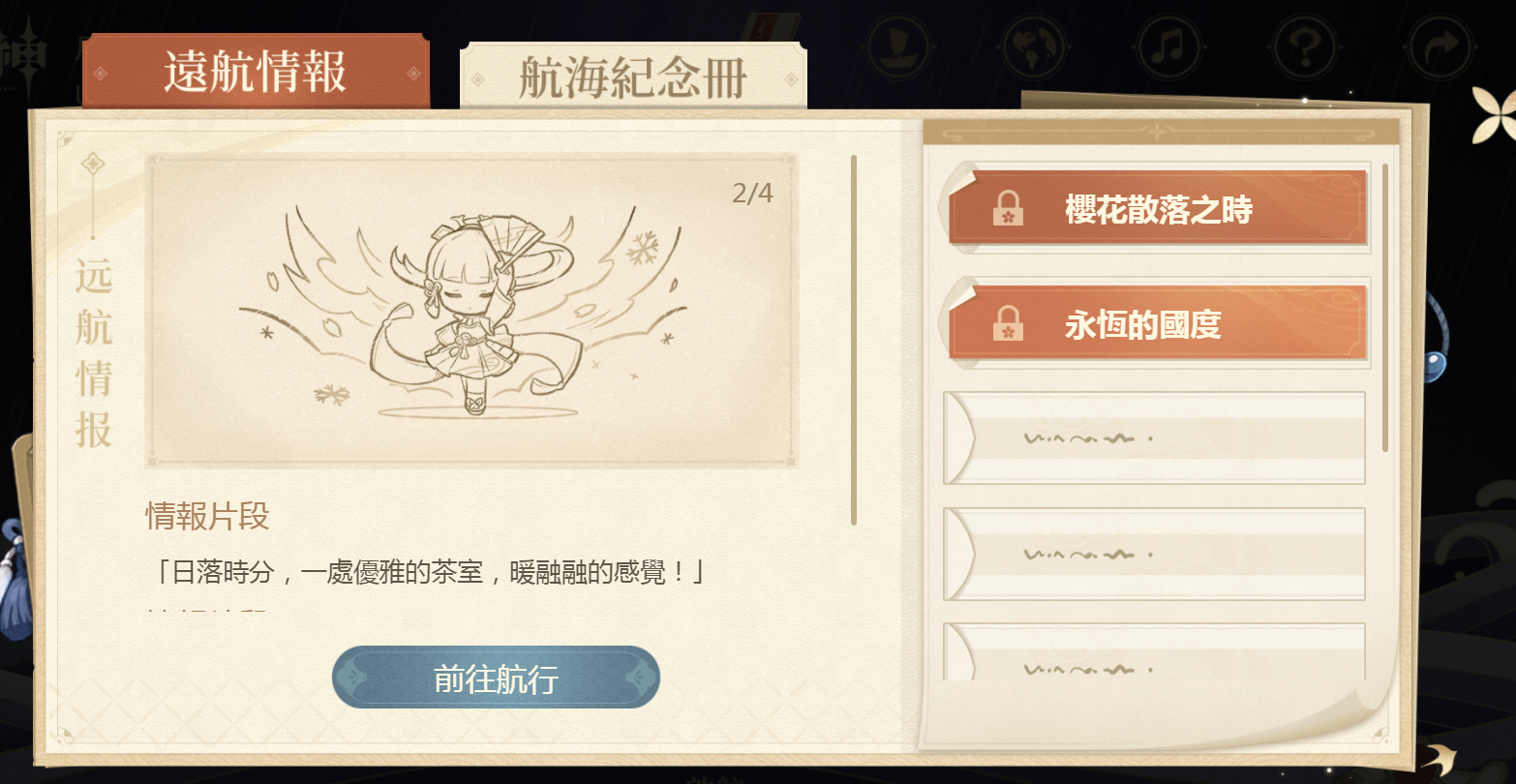This screenshot has height=784, width=1516.
Task: Click the chibi character sketch image
Action: click(x=471, y=311)
